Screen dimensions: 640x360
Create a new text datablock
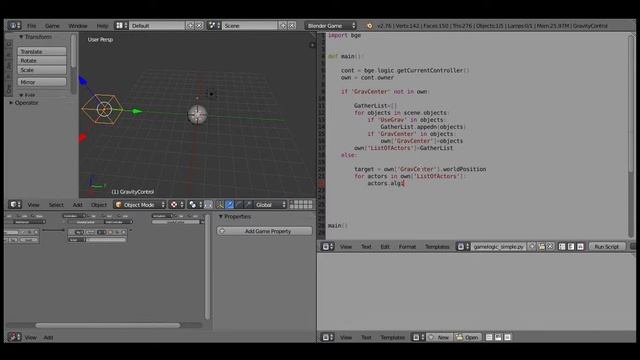coord(532,247)
